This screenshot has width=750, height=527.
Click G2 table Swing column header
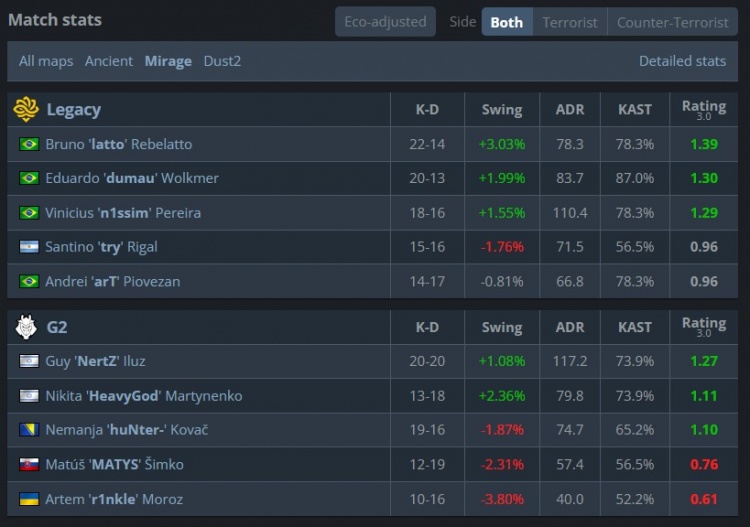coord(502,327)
